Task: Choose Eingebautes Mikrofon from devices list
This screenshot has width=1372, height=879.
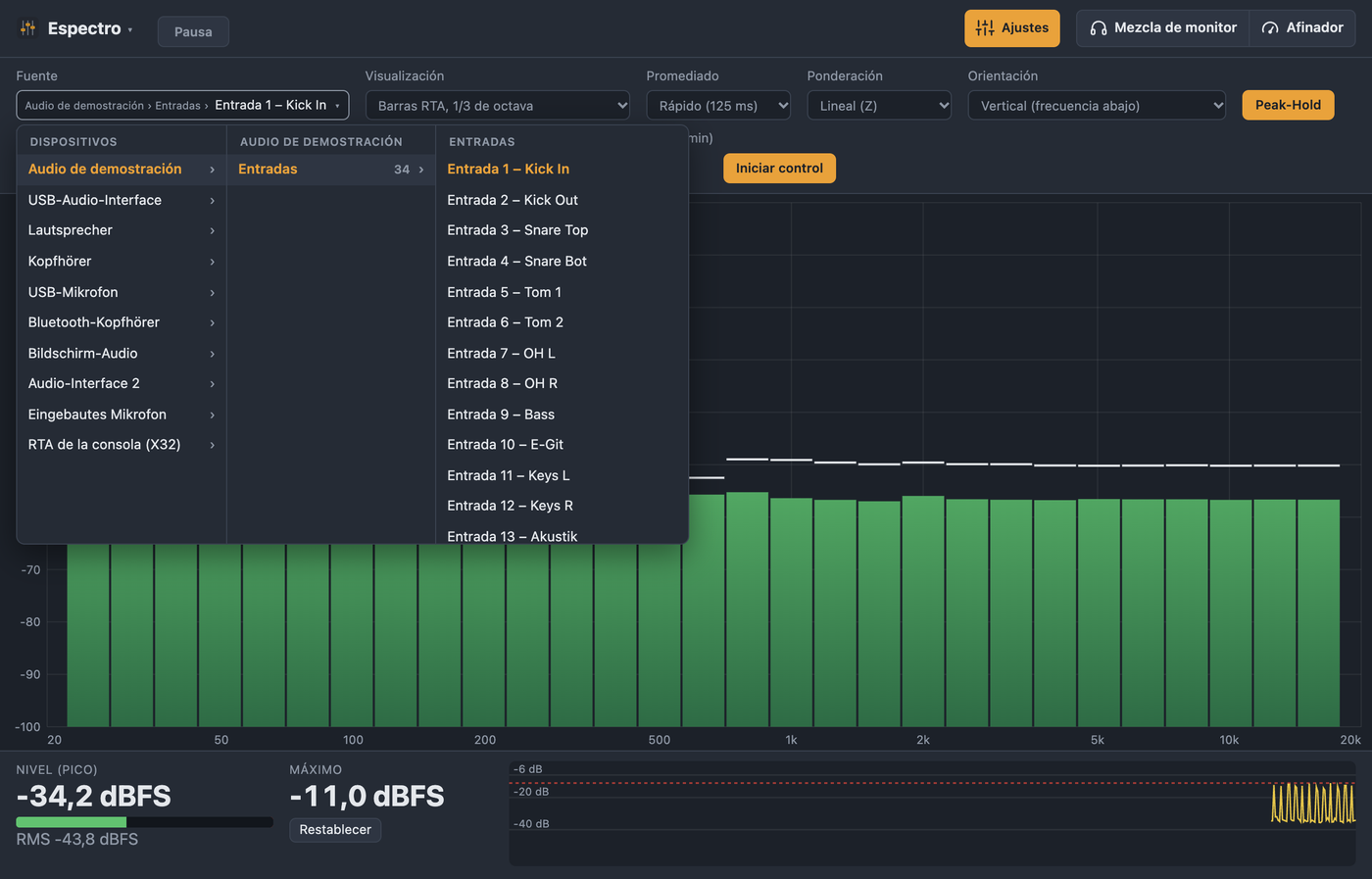Action: point(122,415)
